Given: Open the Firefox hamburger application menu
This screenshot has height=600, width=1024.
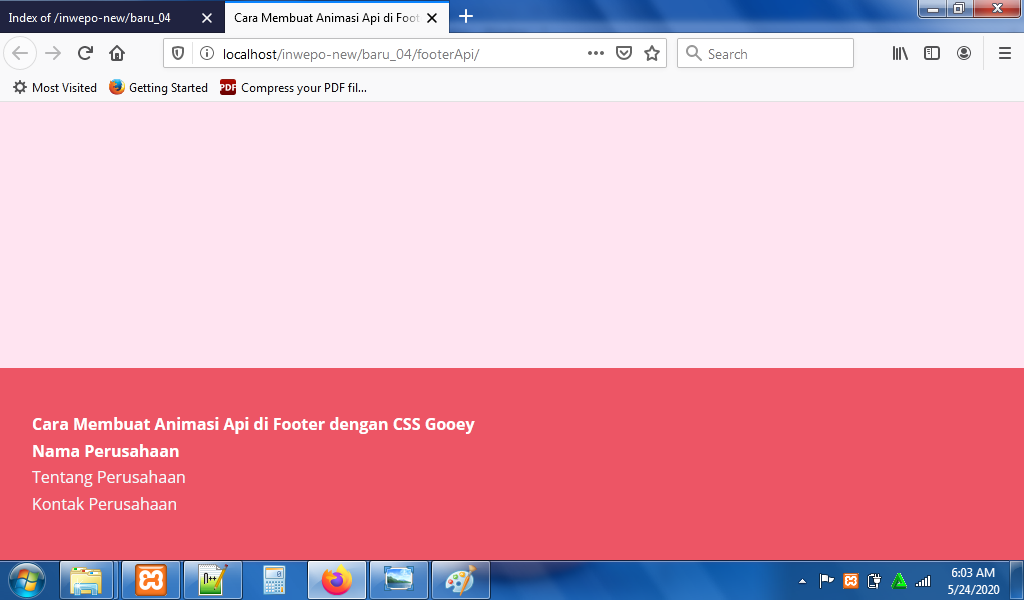Looking at the screenshot, I should tap(1005, 54).
